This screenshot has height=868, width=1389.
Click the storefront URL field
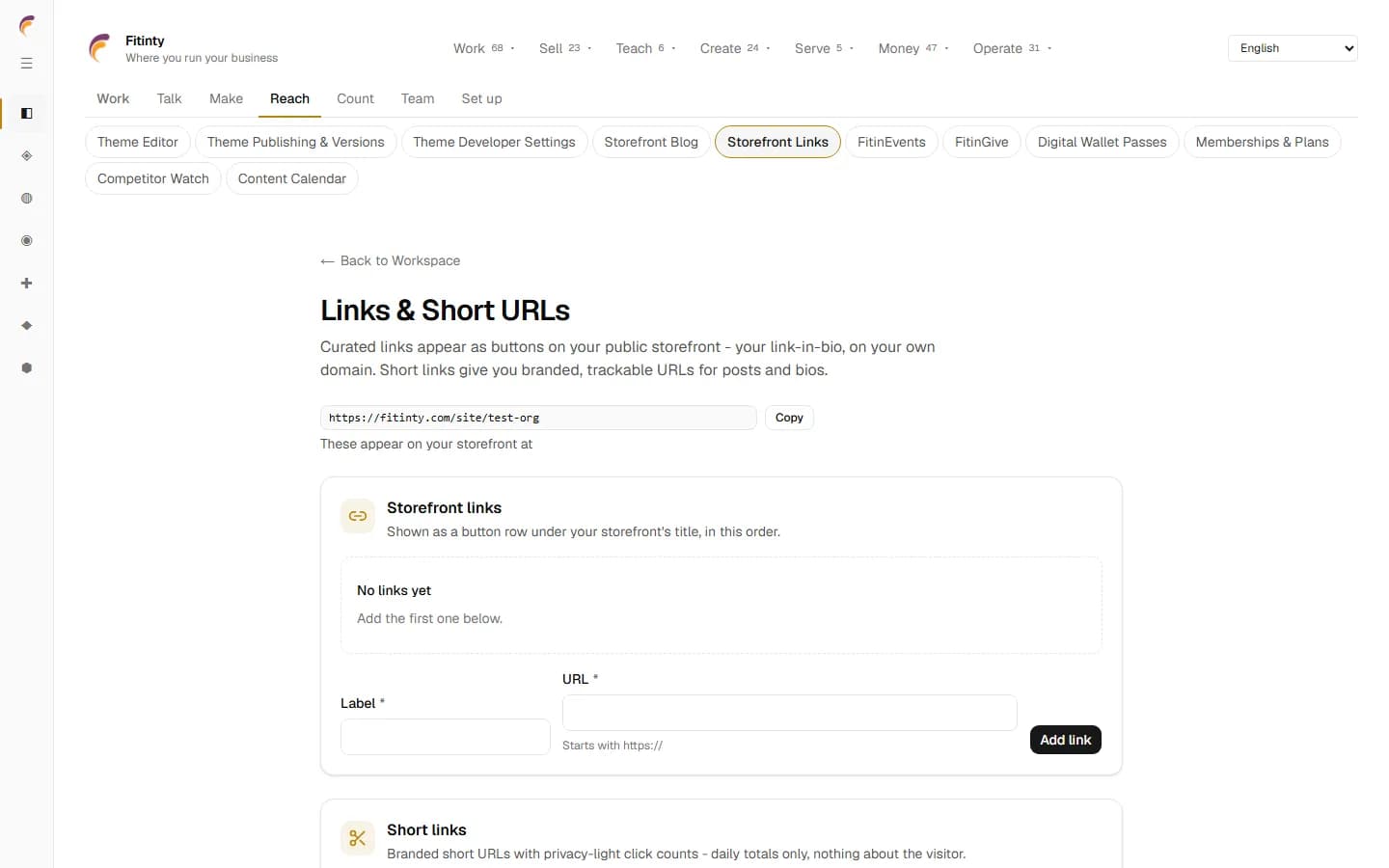pos(538,418)
